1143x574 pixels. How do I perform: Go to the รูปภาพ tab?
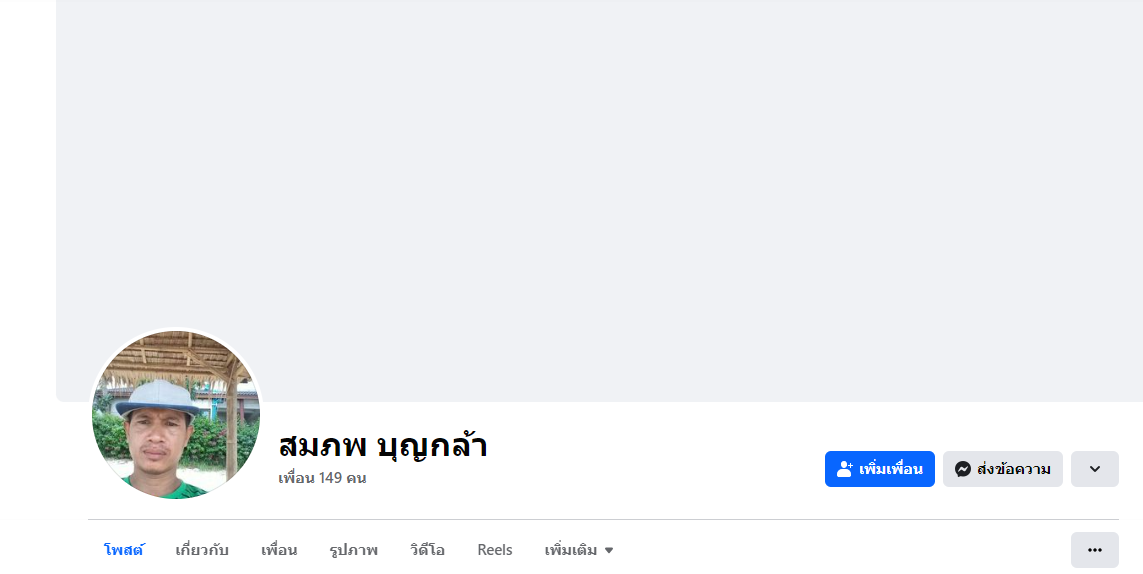click(x=353, y=550)
